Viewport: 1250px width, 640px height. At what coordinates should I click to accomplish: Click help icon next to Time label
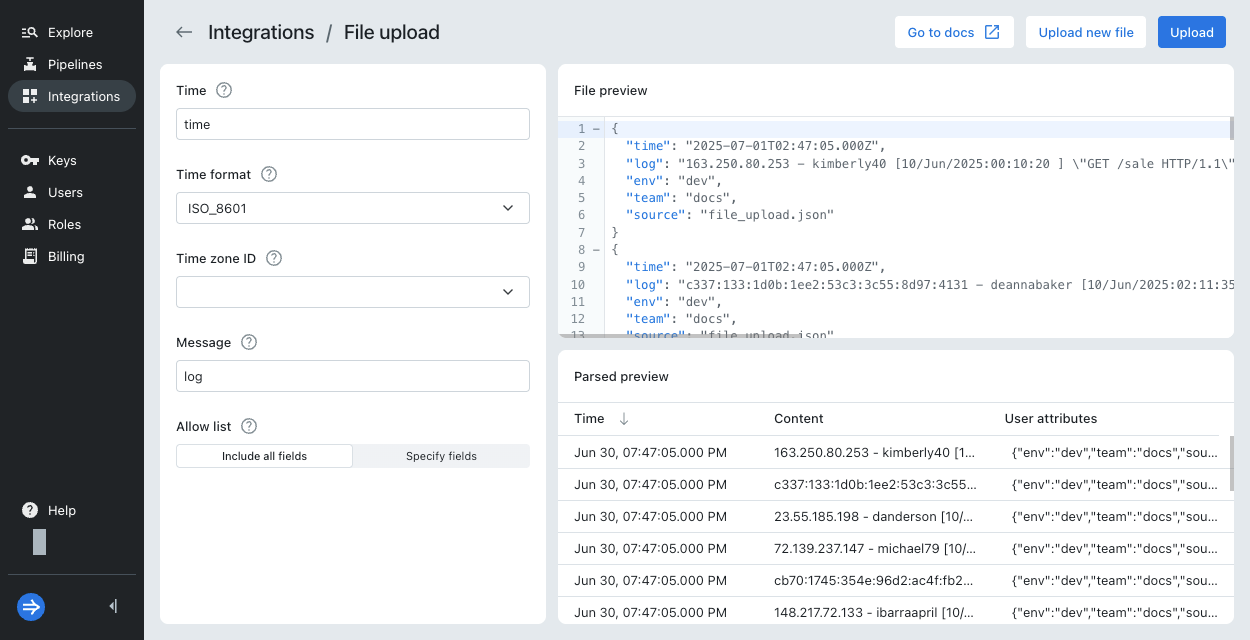224,90
